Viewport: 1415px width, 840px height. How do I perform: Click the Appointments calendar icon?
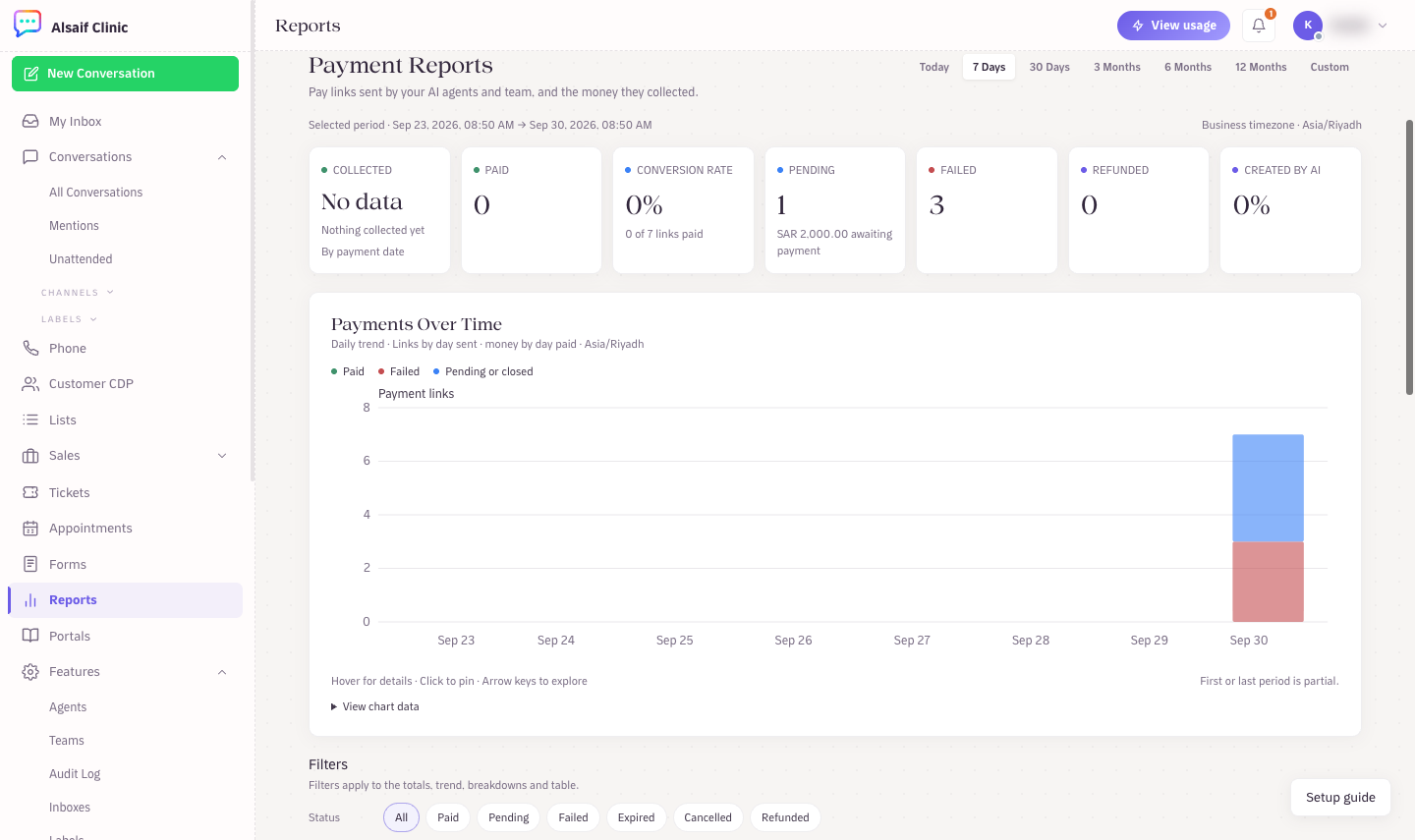[30, 528]
